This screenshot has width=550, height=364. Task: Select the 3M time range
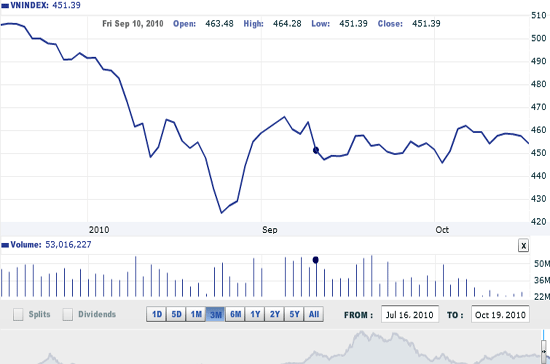tap(215, 314)
